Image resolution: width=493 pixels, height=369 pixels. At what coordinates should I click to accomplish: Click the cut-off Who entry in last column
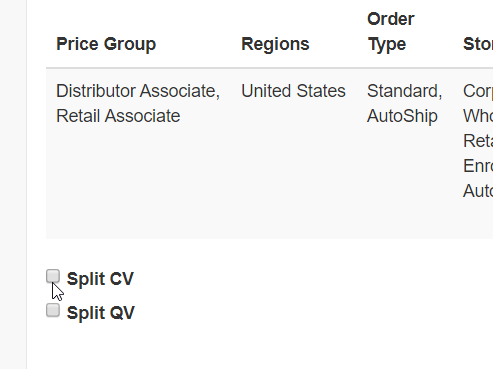(x=478, y=116)
